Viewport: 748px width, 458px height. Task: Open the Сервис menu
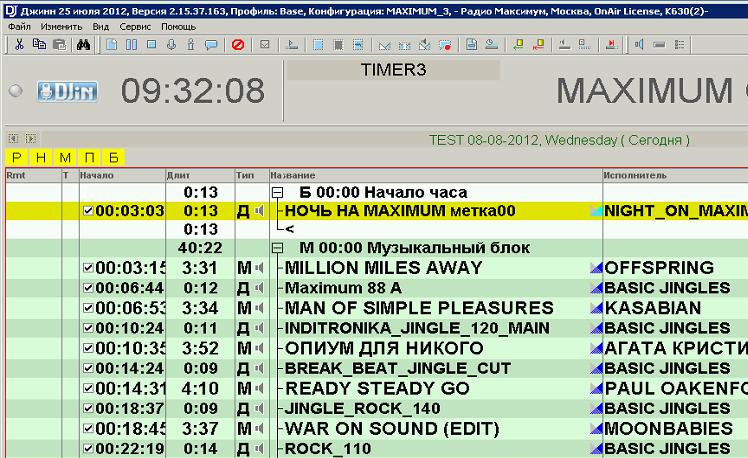(x=135, y=27)
